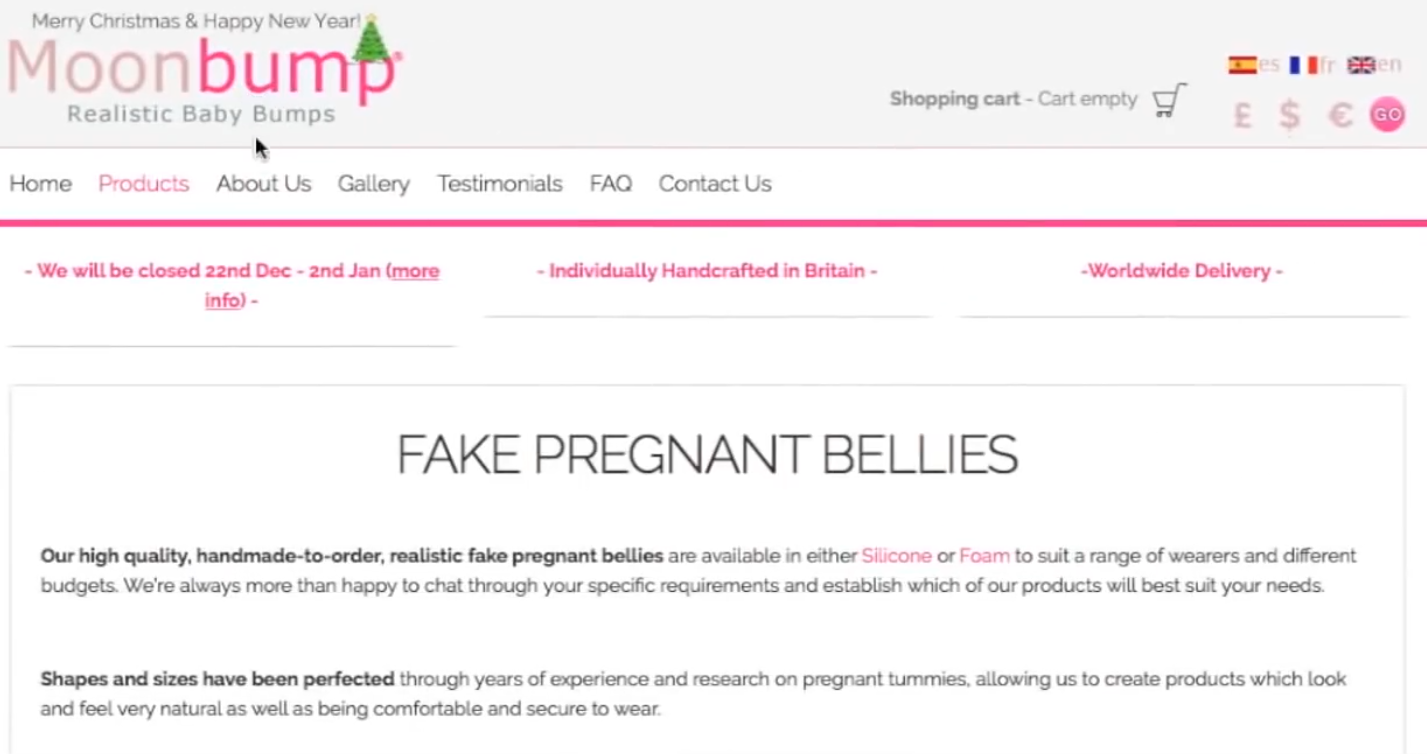Follow the "more info" closure link
Screen dimensions: 1427x754
coord(414,271)
